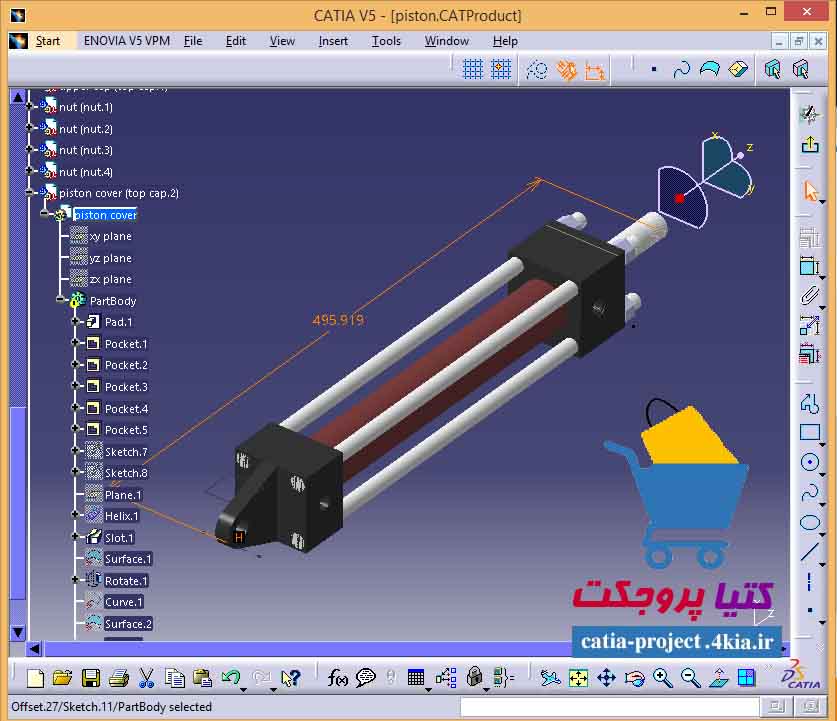Image resolution: width=837 pixels, height=721 pixels.
Task: Click the tree scroll up arrow
Action: 18,97
